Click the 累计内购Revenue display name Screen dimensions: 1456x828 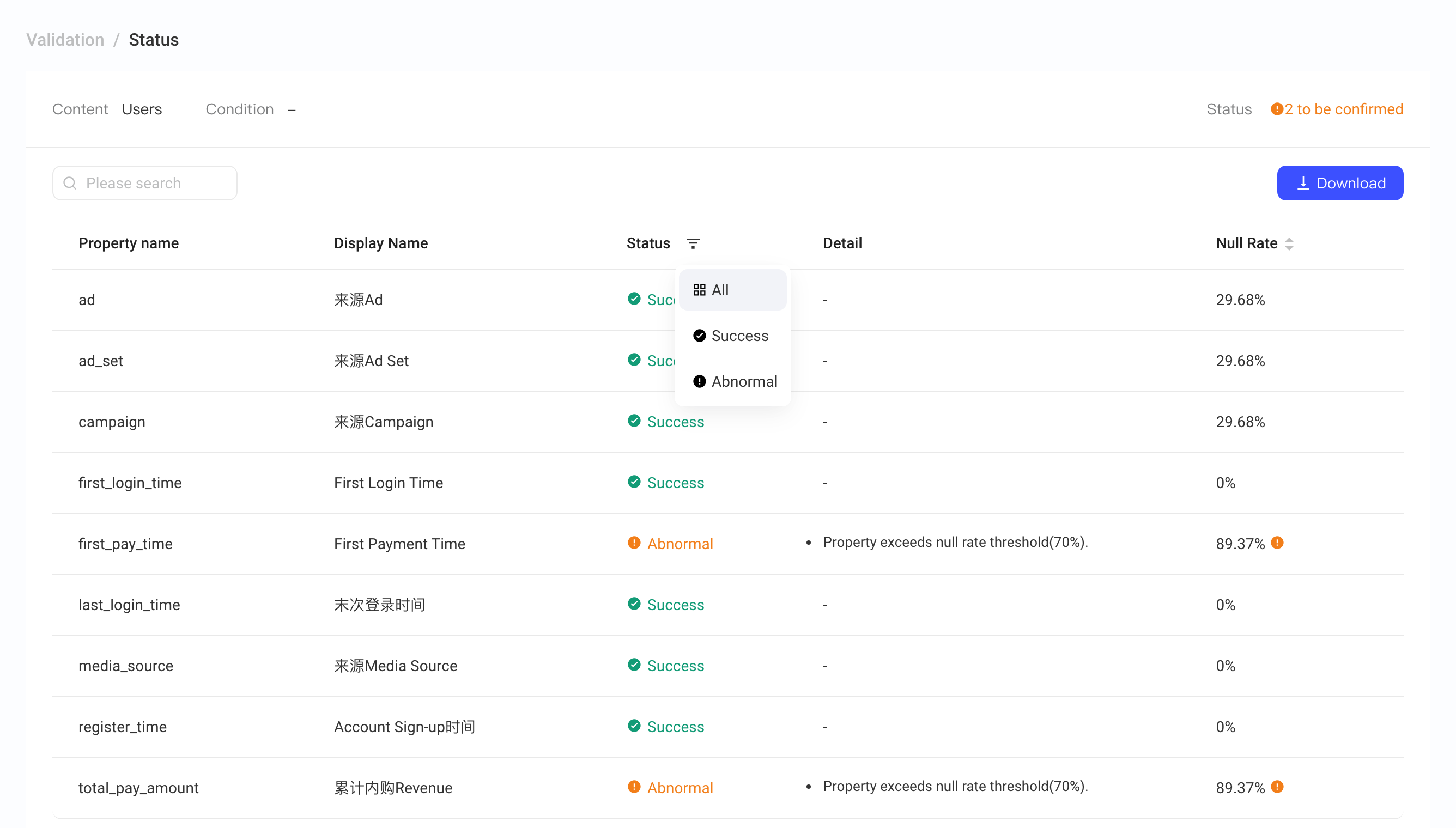[x=393, y=788]
